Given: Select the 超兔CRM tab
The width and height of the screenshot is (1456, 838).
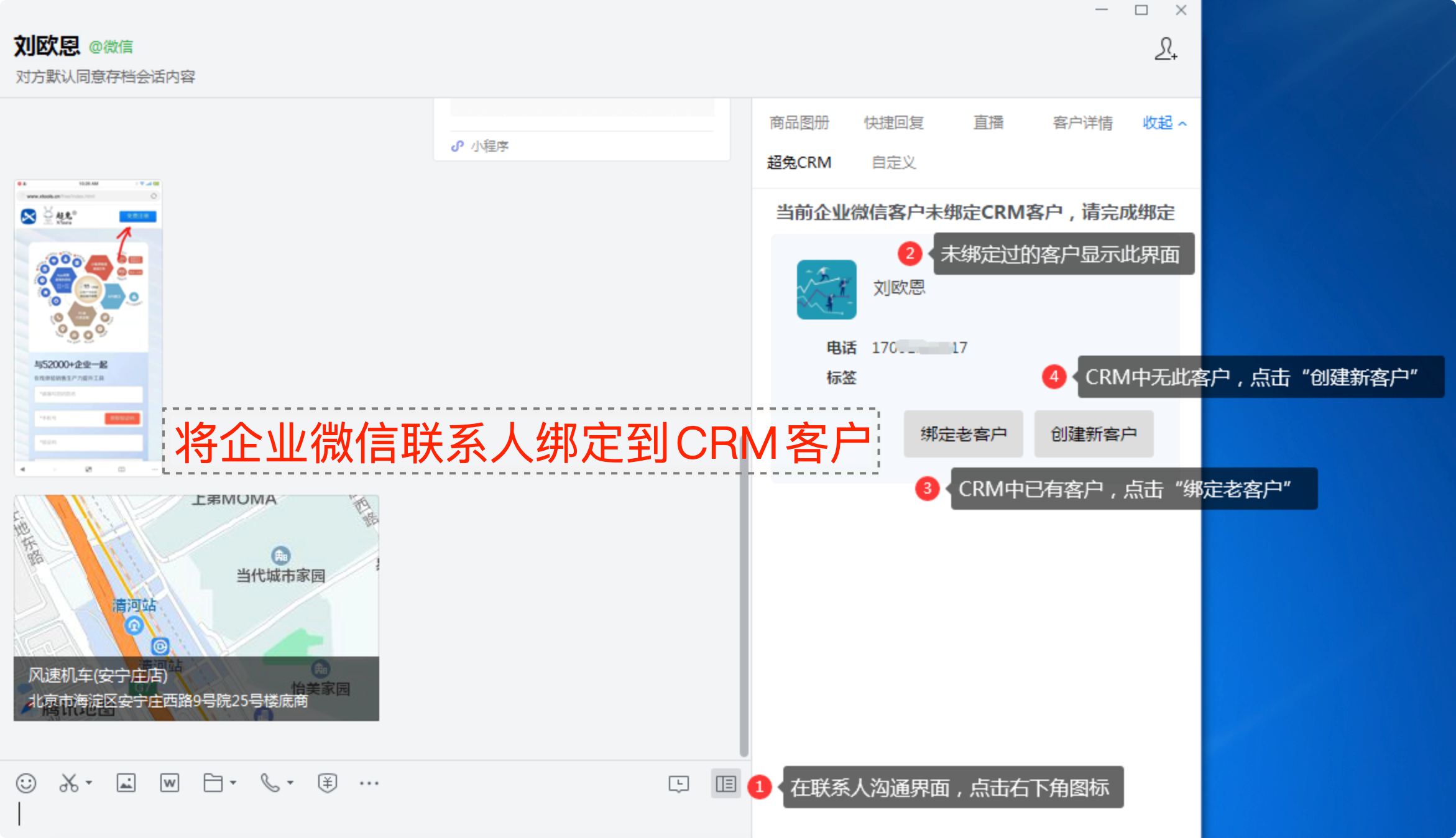Looking at the screenshot, I should [799, 162].
